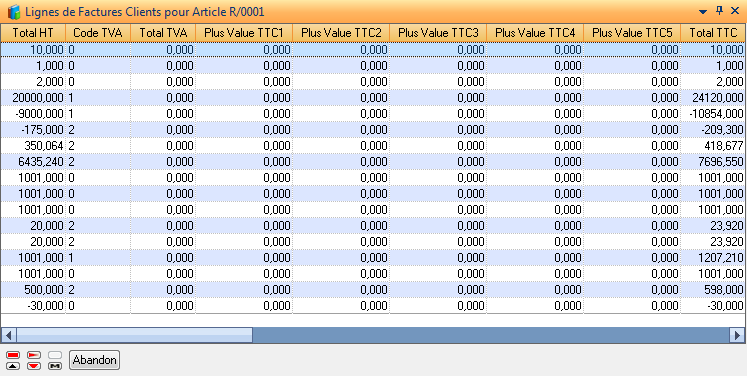Viewport: 747px width, 376px height.
Task: Click the Plus Value TTC3 column header
Action: pyautogui.click(x=438, y=32)
